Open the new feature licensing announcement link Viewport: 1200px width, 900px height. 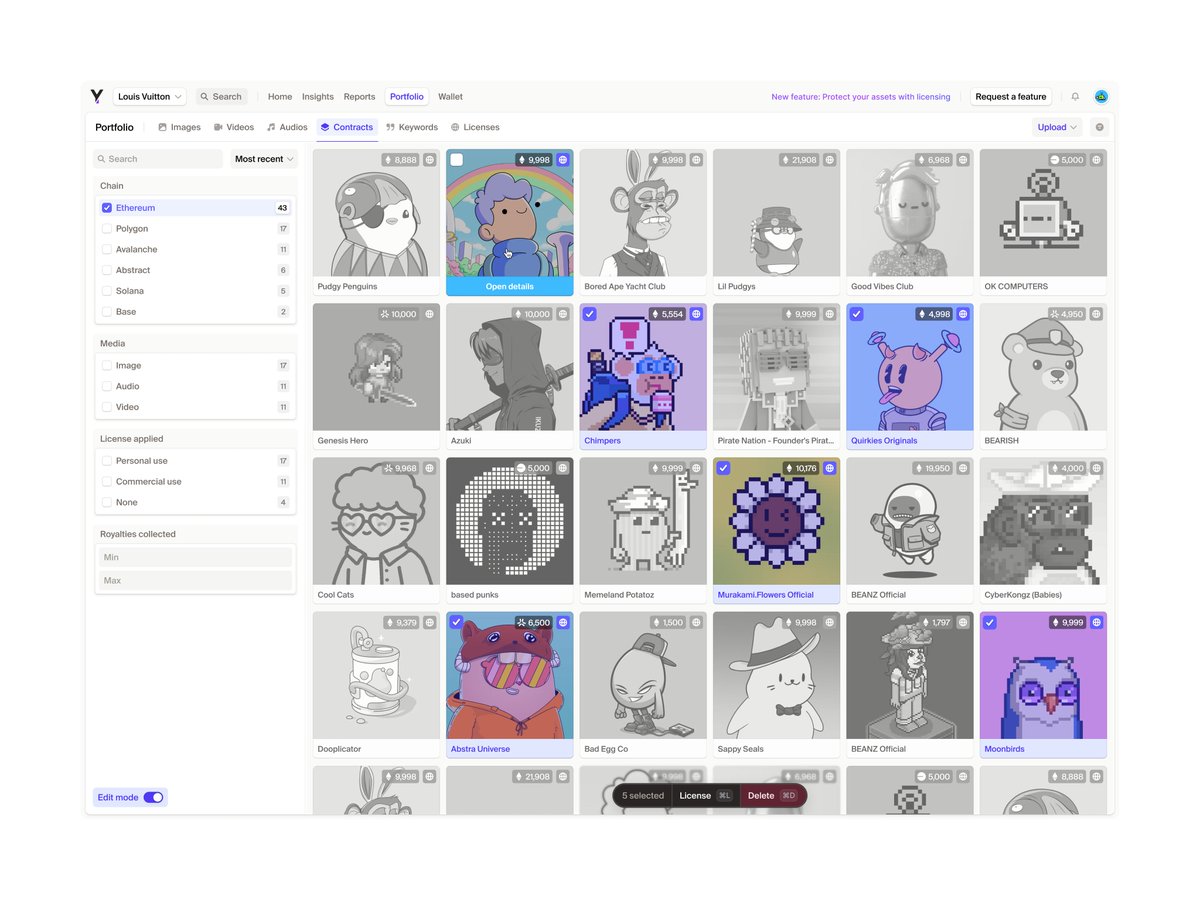[861, 97]
